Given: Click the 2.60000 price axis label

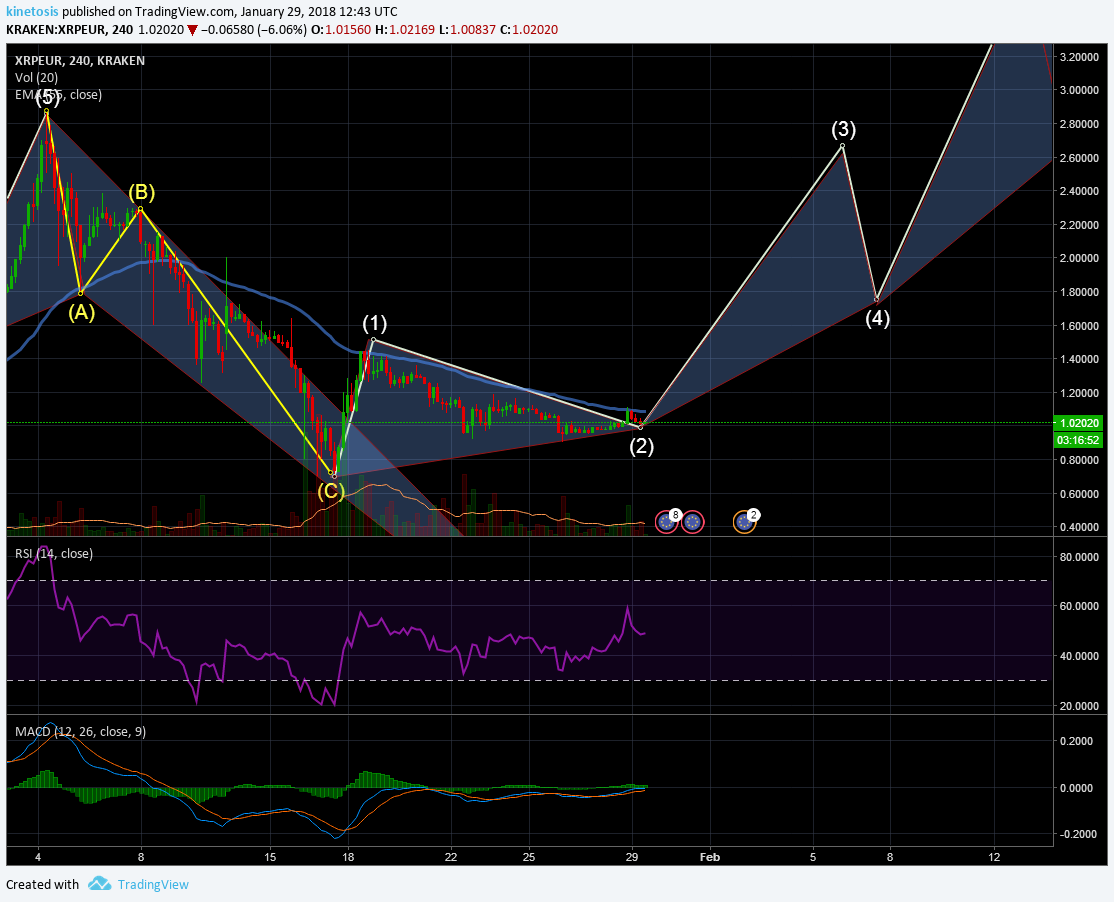Looking at the screenshot, I should 1079,158.
